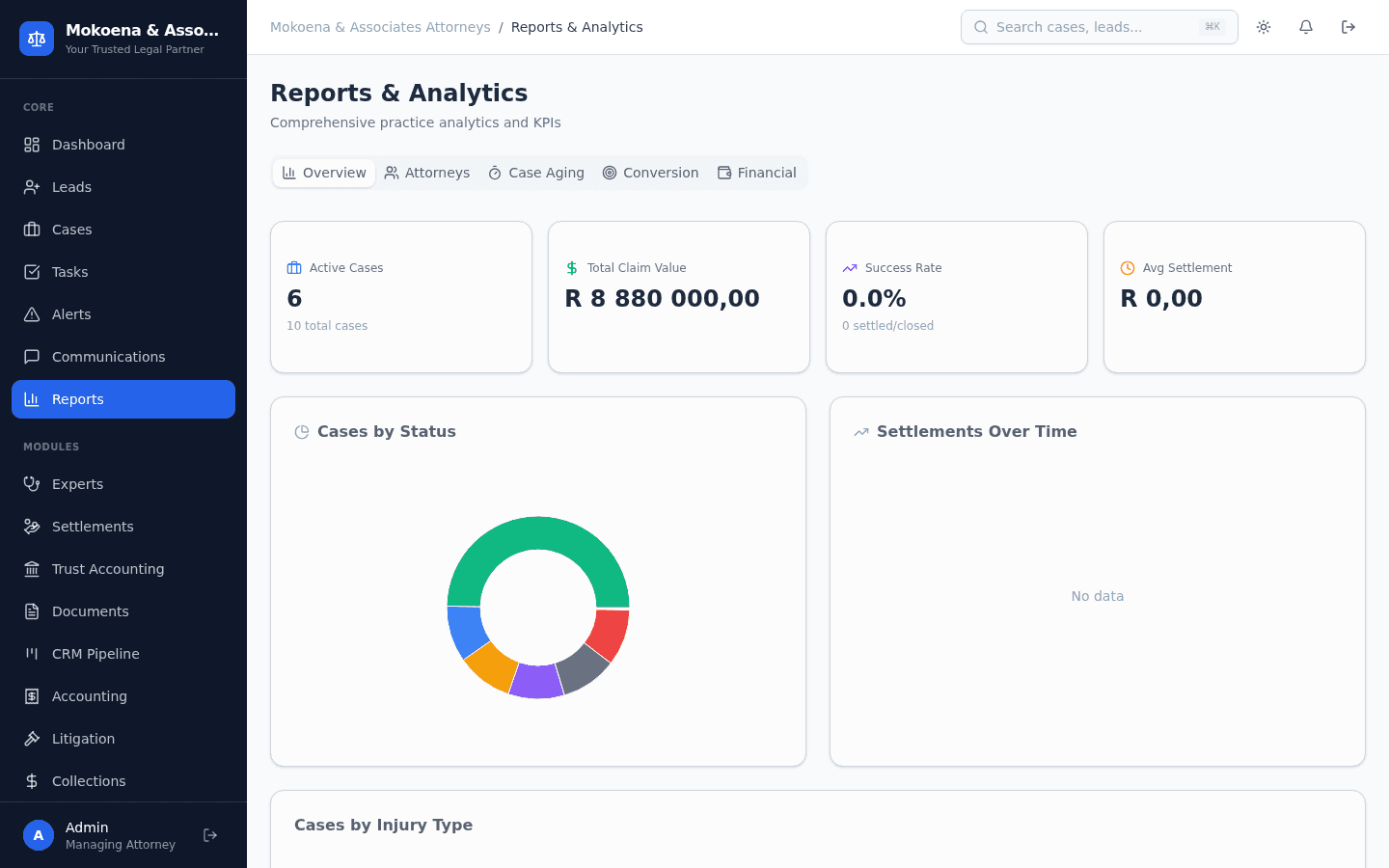Toggle the light/dark theme sun icon
The width and height of the screenshot is (1389, 868).
[x=1264, y=27]
